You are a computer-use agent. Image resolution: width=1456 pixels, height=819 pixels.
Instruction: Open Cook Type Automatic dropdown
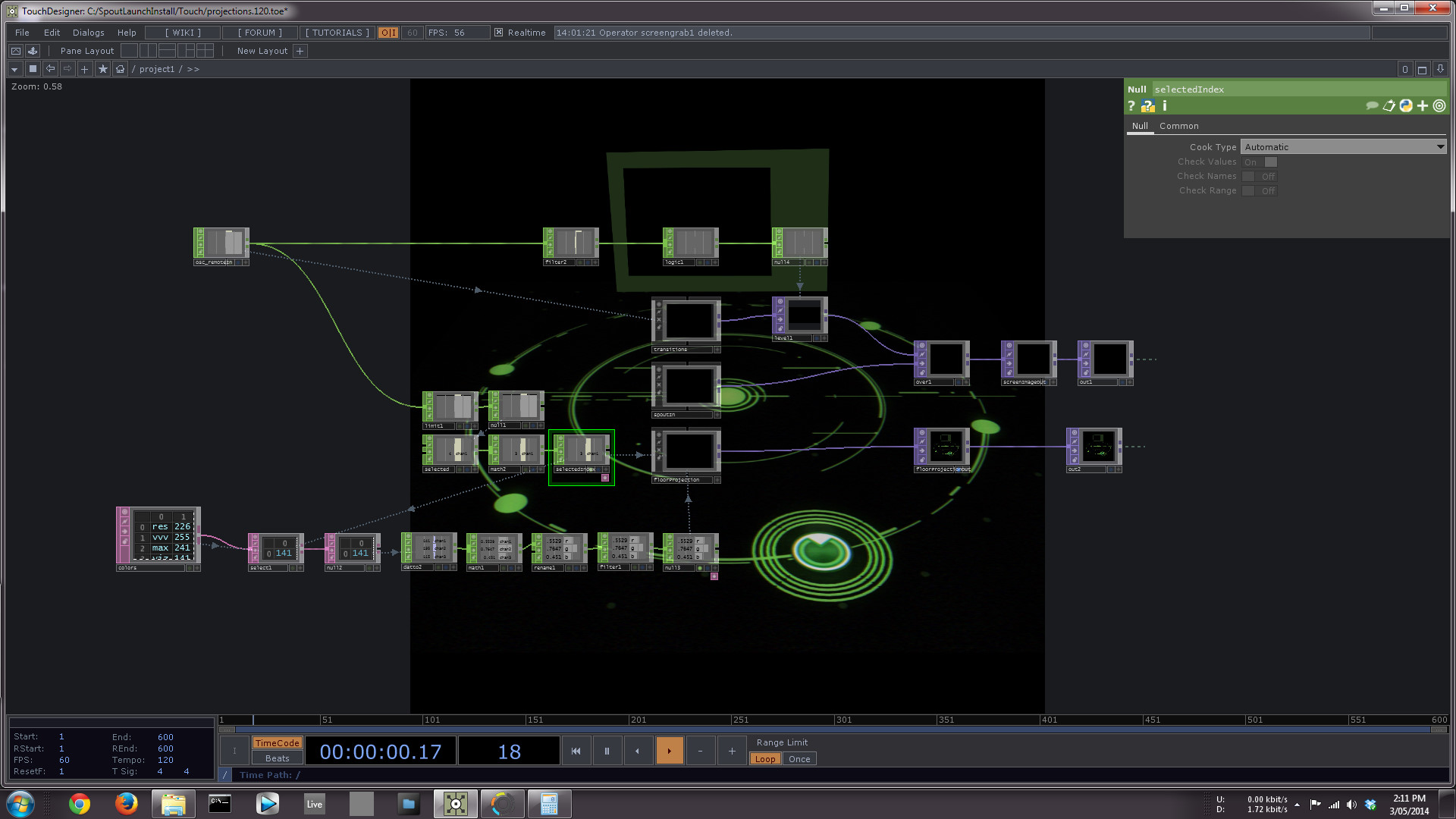tap(1344, 147)
